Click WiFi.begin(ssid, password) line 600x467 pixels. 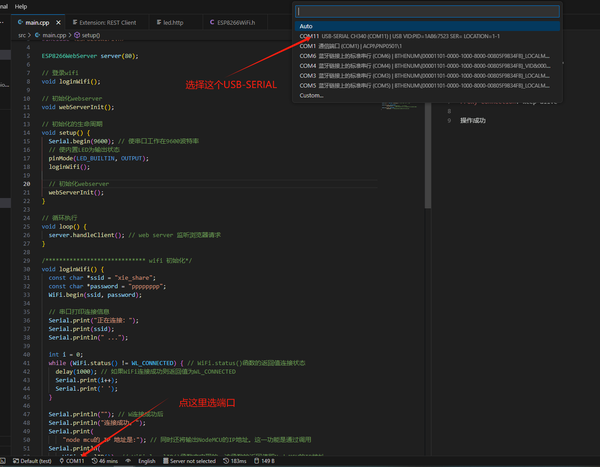(x=95, y=295)
